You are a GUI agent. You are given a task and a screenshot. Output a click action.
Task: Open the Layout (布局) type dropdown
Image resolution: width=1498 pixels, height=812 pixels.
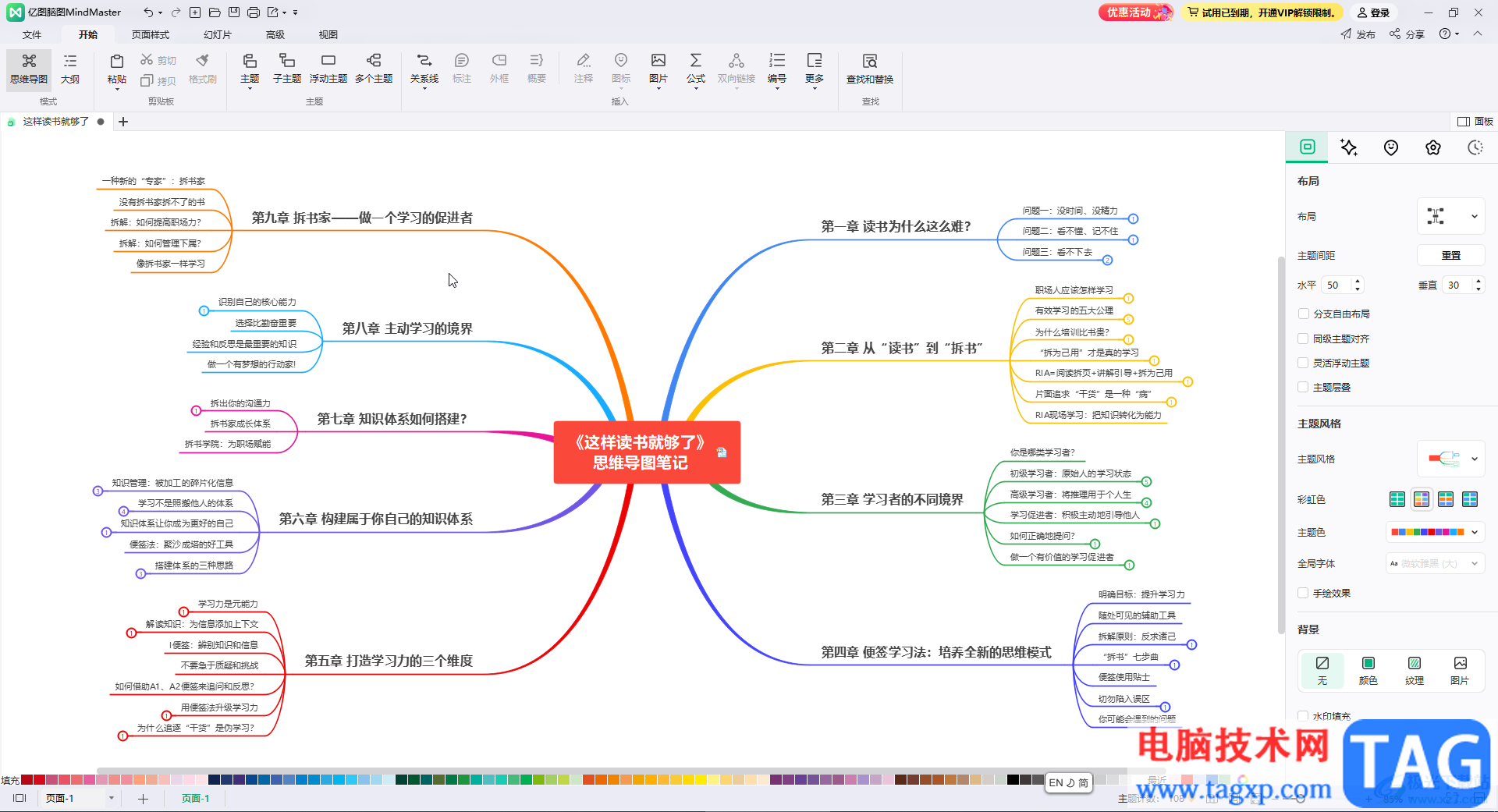tap(1451, 216)
